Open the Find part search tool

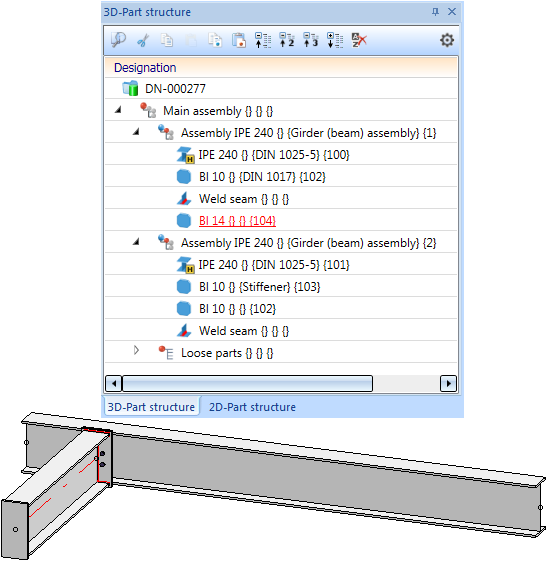[118, 39]
